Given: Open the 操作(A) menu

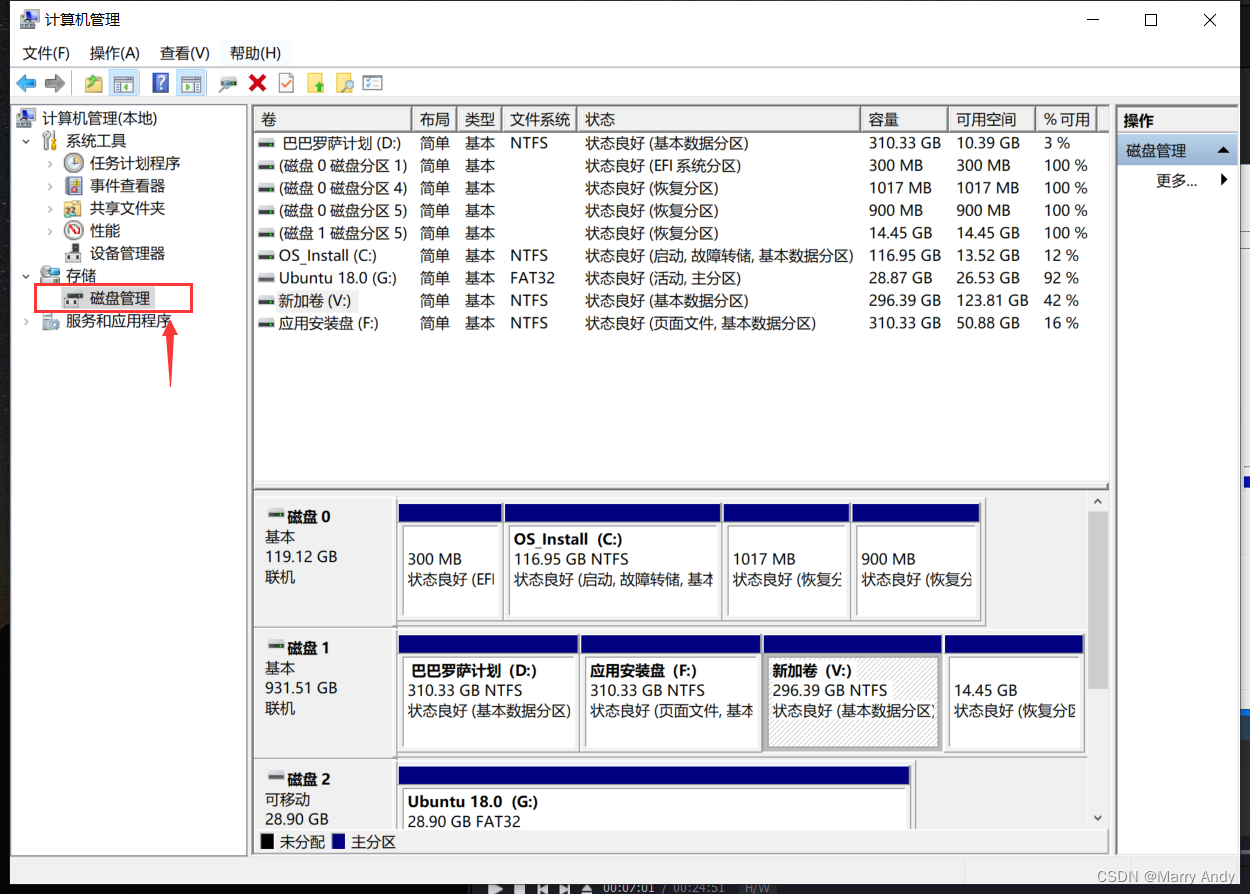Looking at the screenshot, I should coord(114,53).
